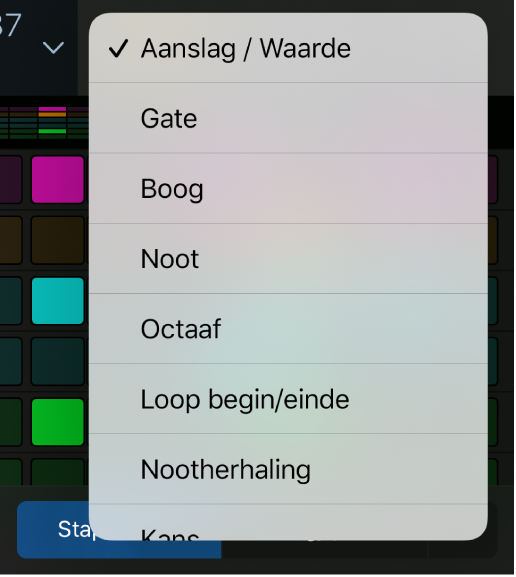The width and height of the screenshot is (516, 577).
Task: Toggle the bright magenta step cell
Action: pyautogui.click(x=58, y=180)
